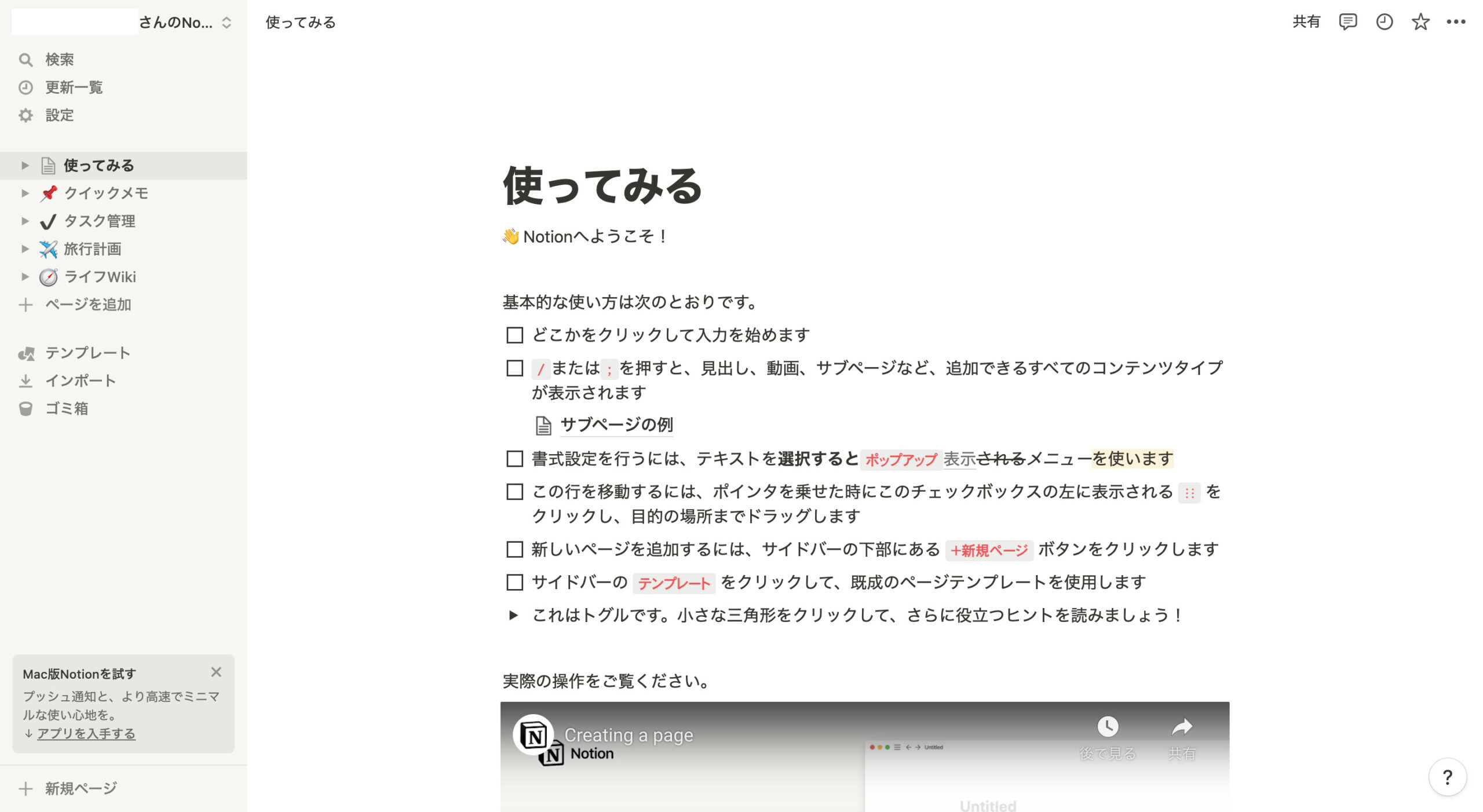Click the settings gear icon
The image size is (1483, 812).
click(25, 115)
